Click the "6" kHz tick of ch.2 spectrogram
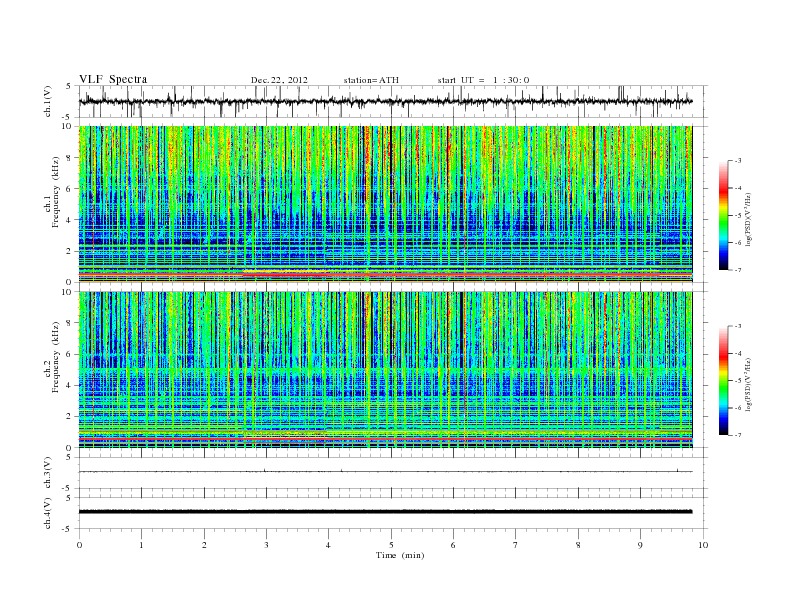 70,354
